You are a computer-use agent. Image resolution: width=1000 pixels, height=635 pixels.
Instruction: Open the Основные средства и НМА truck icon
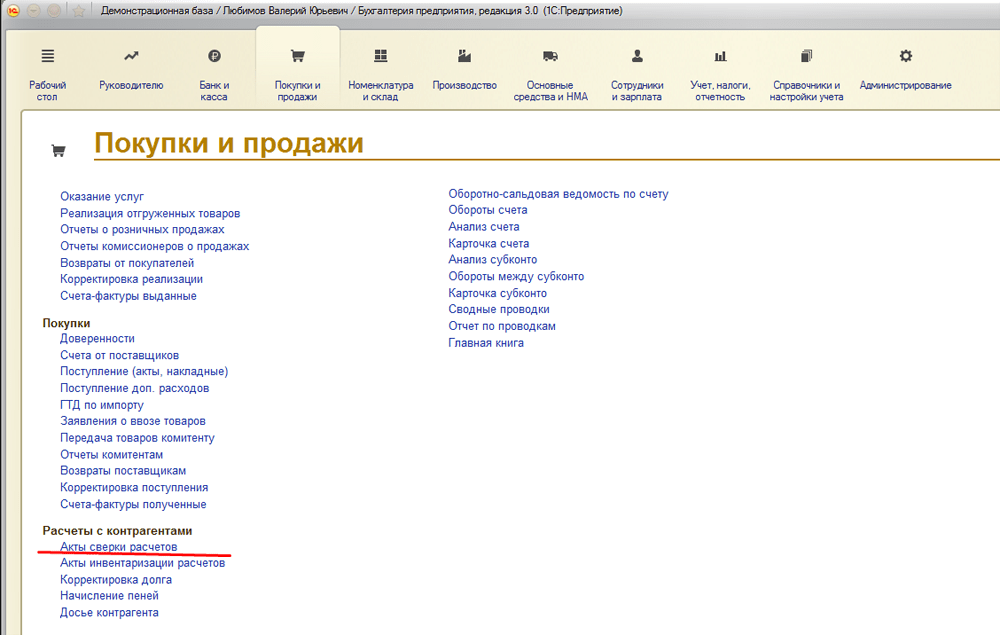[550, 56]
